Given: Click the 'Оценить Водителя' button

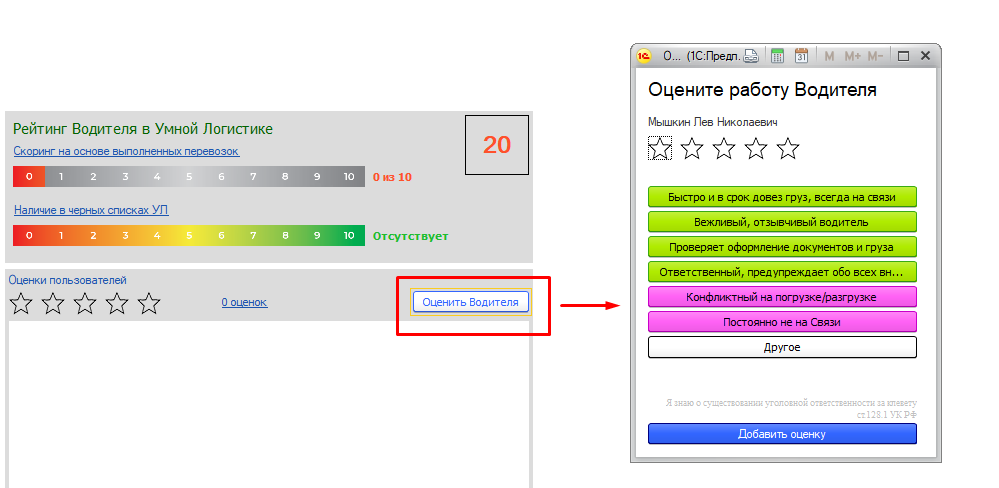Looking at the screenshot, I should 471,302.
